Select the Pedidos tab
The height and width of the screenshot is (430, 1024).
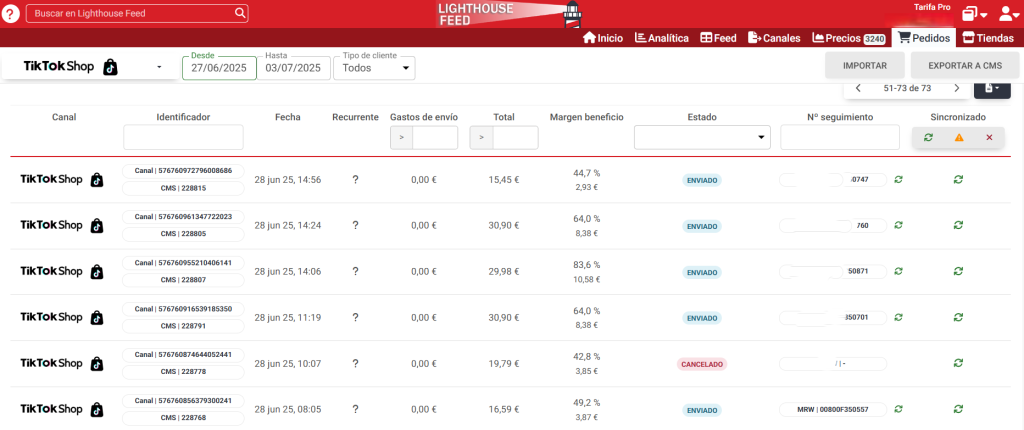coord(924,38)
